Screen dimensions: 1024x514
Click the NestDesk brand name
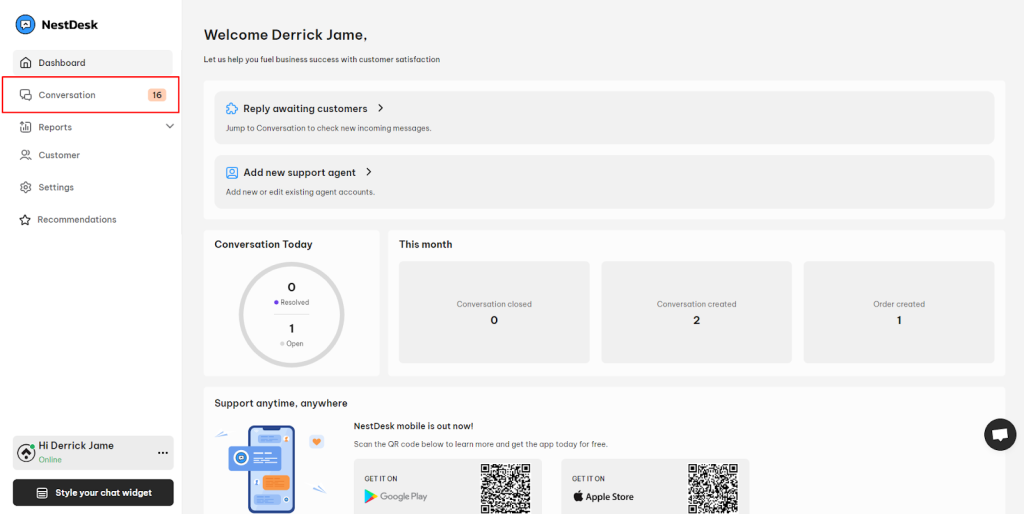tap(69, 25)
